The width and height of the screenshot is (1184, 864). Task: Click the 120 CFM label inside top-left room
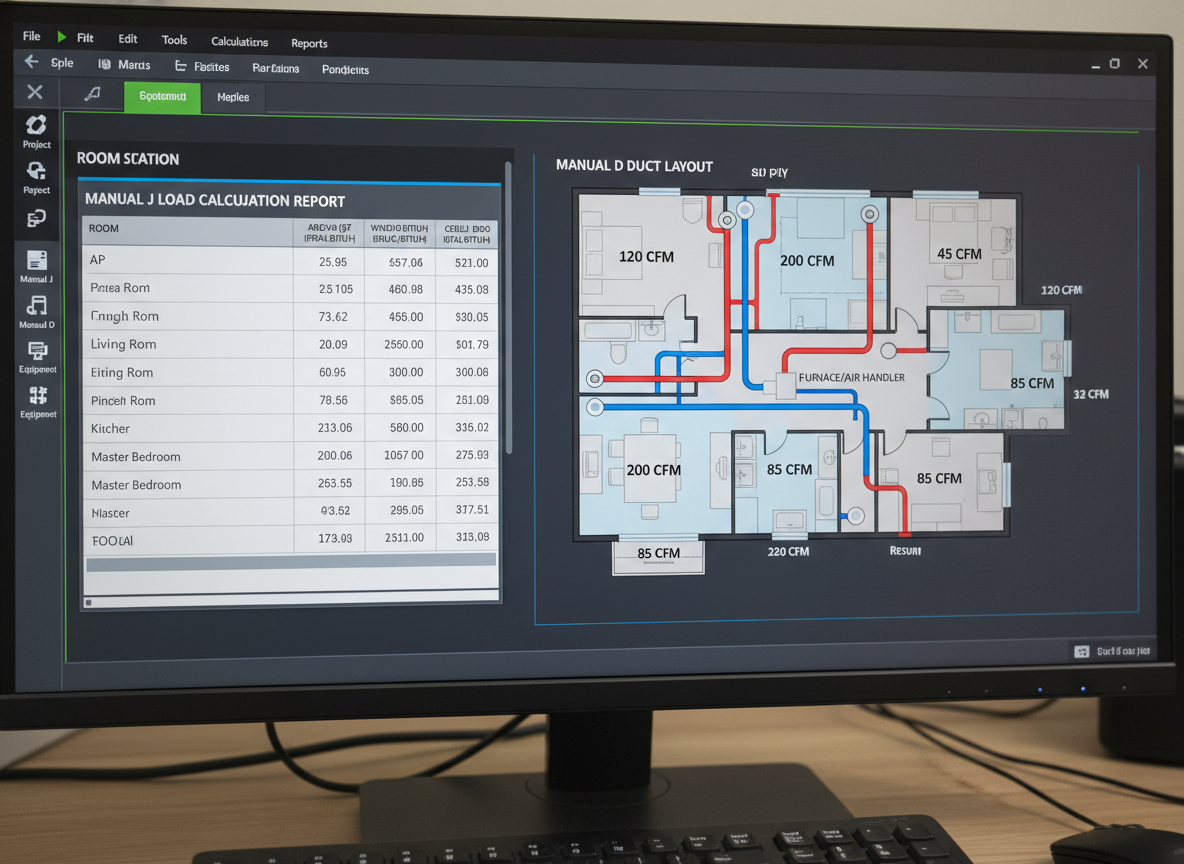click(x=646, y=257)
